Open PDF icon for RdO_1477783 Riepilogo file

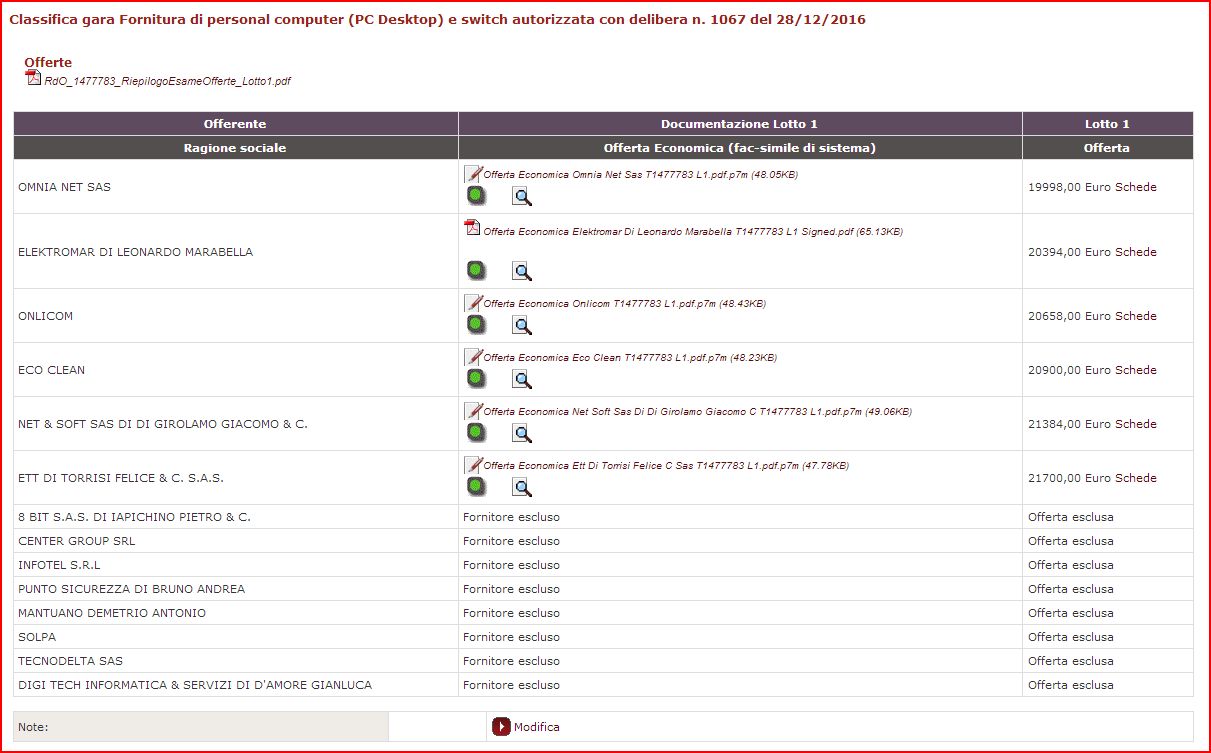[33, 79]
